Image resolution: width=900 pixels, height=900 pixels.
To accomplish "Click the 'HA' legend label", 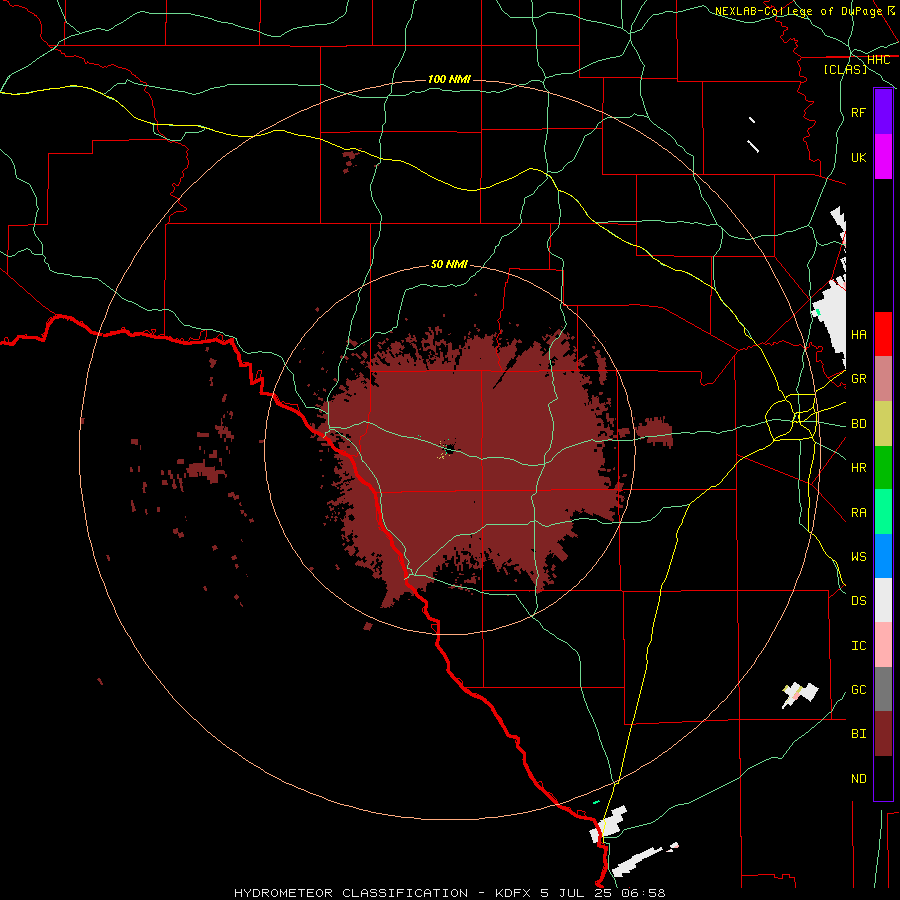I will [859, 334].
